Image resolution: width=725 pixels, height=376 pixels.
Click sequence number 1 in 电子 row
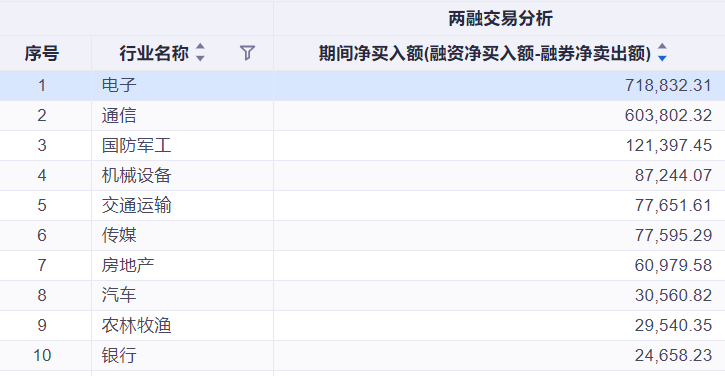tap(42, 85)
